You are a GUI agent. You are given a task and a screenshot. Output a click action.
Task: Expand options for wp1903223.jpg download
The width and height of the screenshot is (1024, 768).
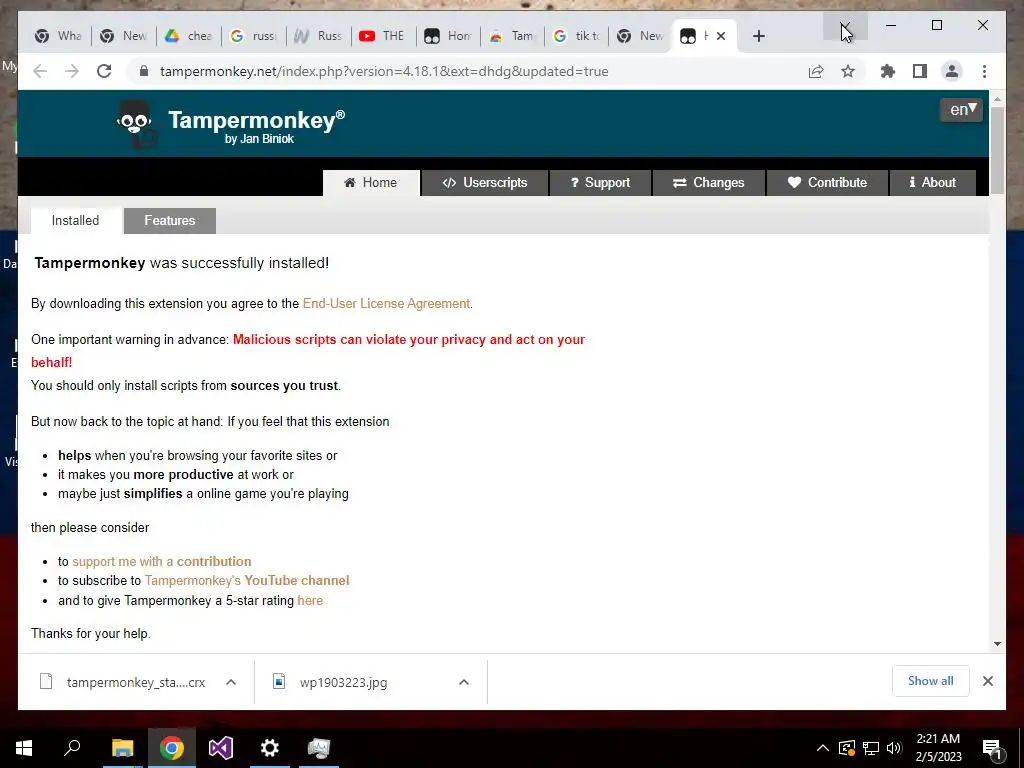(x=464, y=682)
